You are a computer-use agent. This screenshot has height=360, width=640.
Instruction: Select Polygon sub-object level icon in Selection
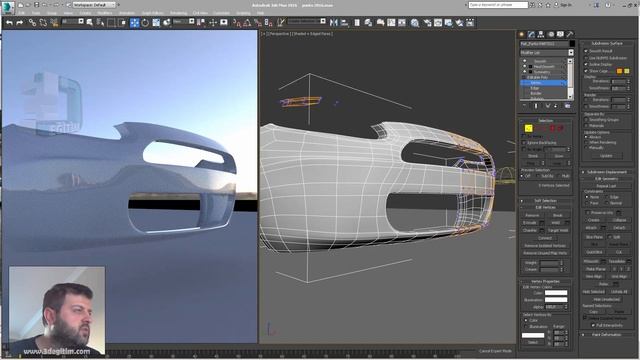[x=553, y=128]
